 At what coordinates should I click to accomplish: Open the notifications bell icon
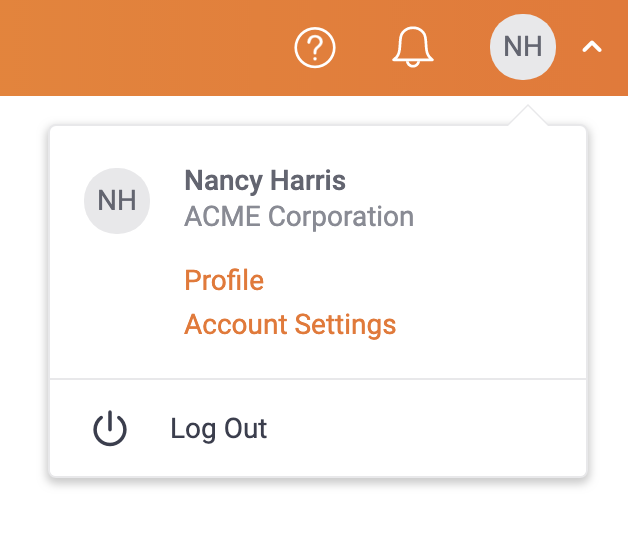(x=413, y=47)
